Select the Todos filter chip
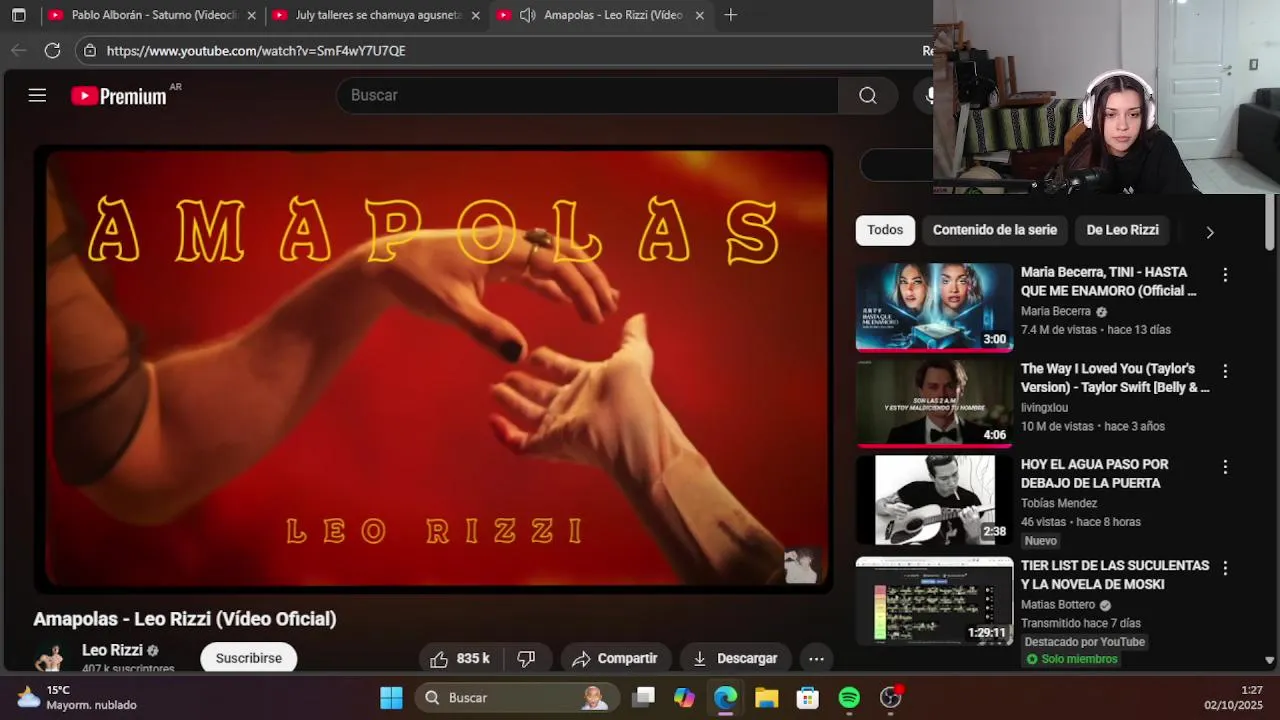 [885, 230]
